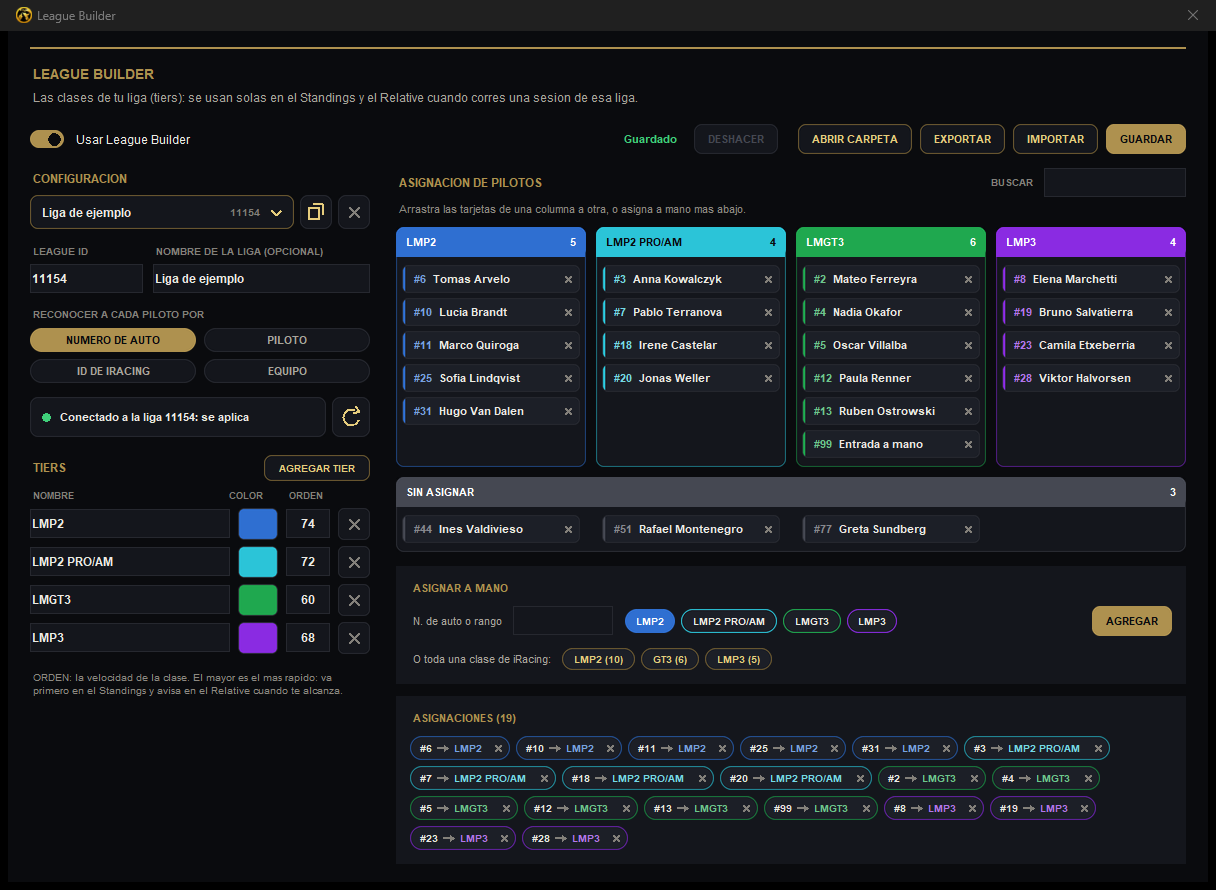Screen dimensions: 1216x890
Task: Remove Hugo Van Dalen card
Action: click(568, 411)
